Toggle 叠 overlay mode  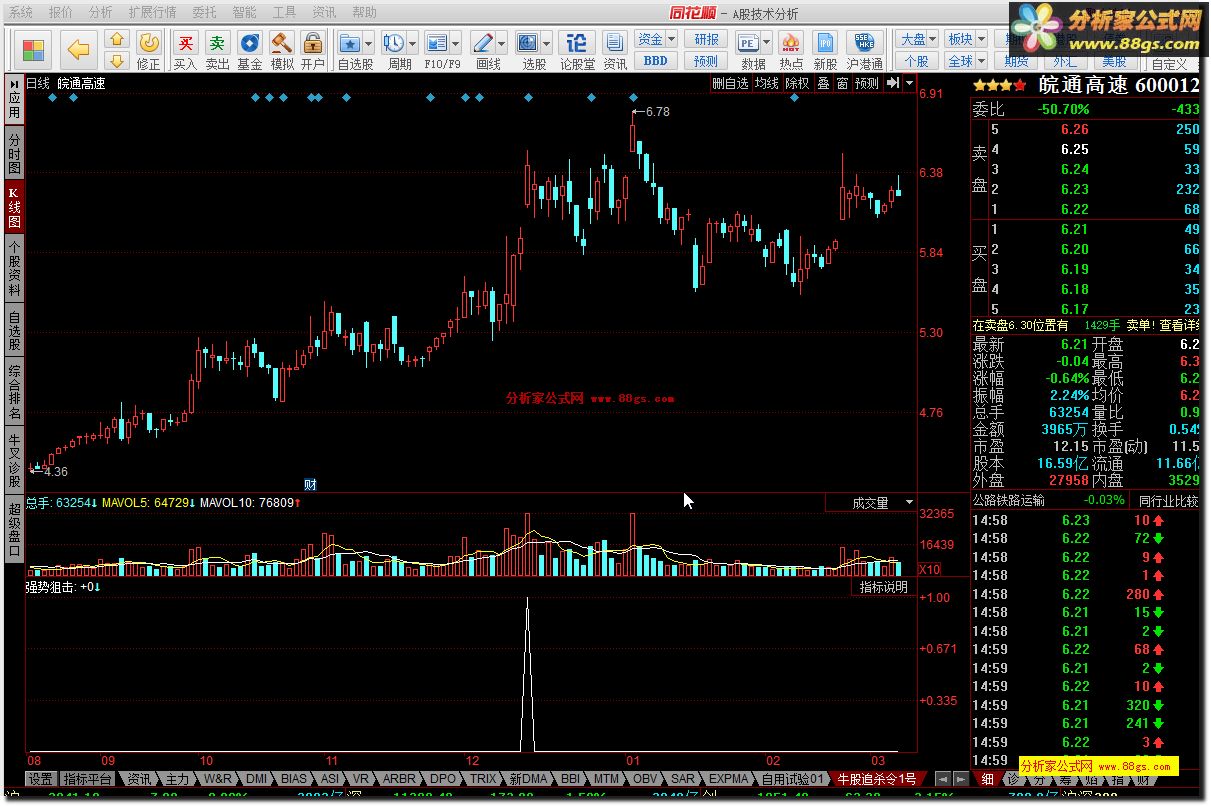click(823, 84)
